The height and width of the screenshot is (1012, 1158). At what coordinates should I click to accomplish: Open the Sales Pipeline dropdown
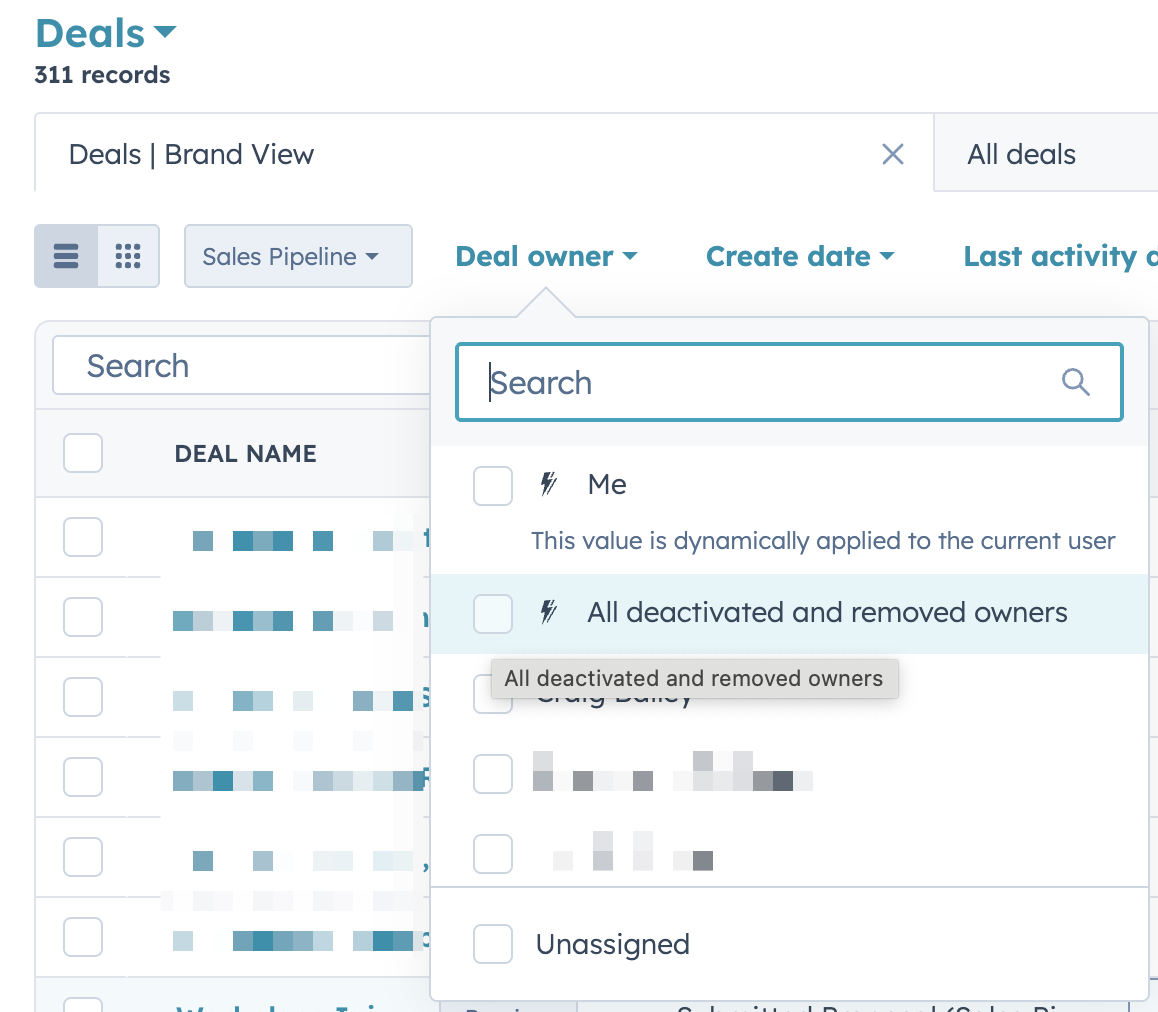click(298, 256)
